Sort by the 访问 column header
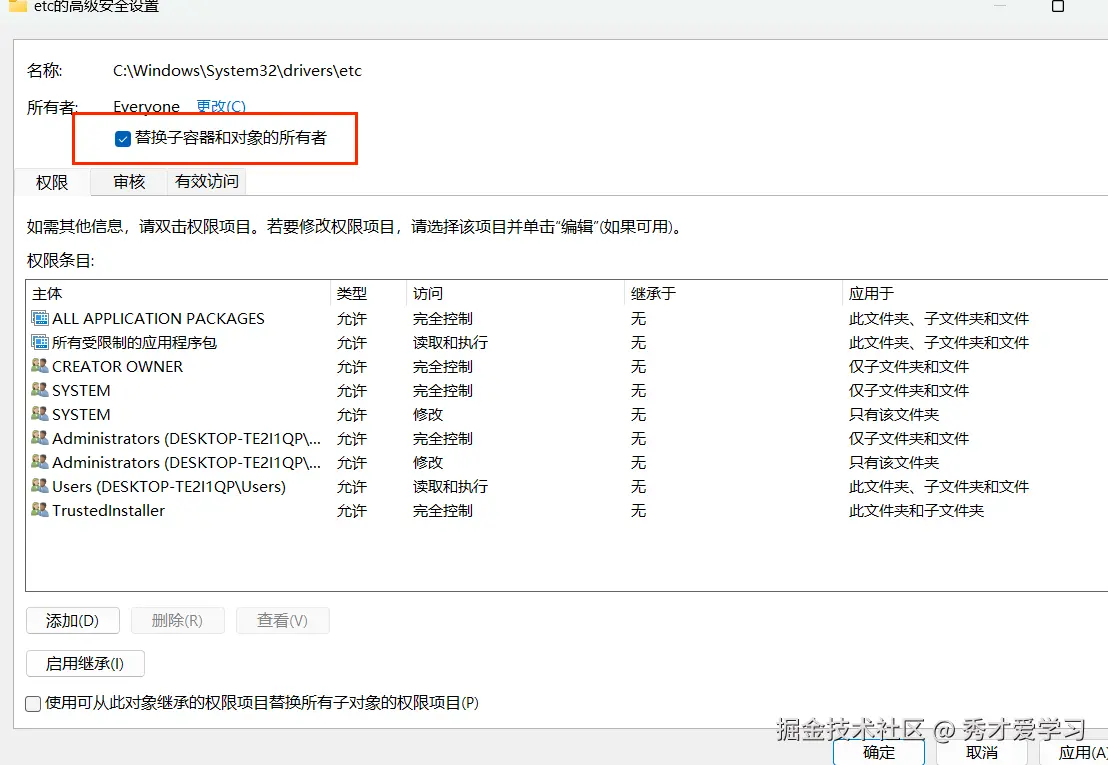1108x765 pixels. (515, 293)
